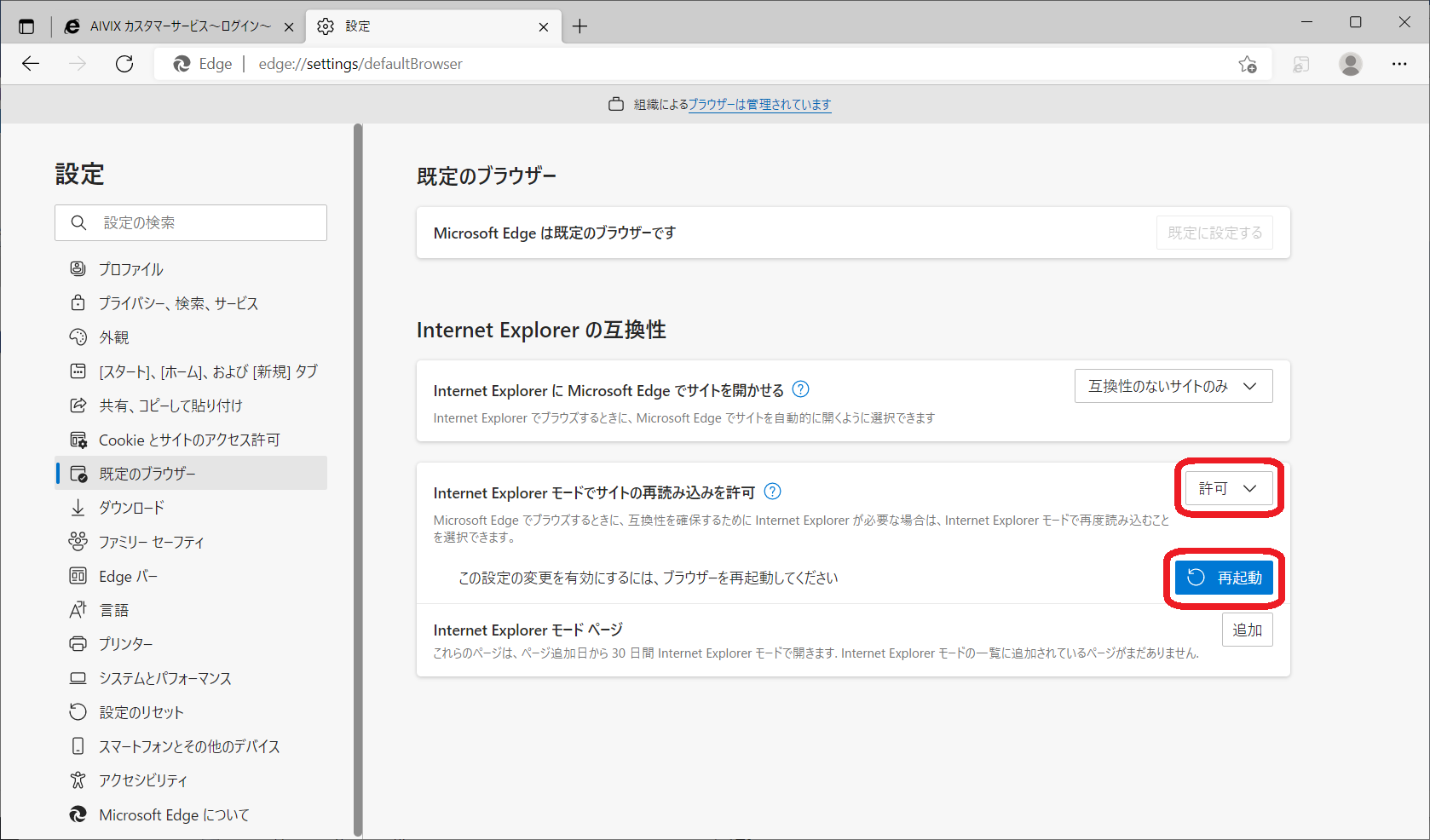This screenshot has width=1430, height=840.
Task: Open システムとパフォーマンス settings
Action: tap(191, 678)
